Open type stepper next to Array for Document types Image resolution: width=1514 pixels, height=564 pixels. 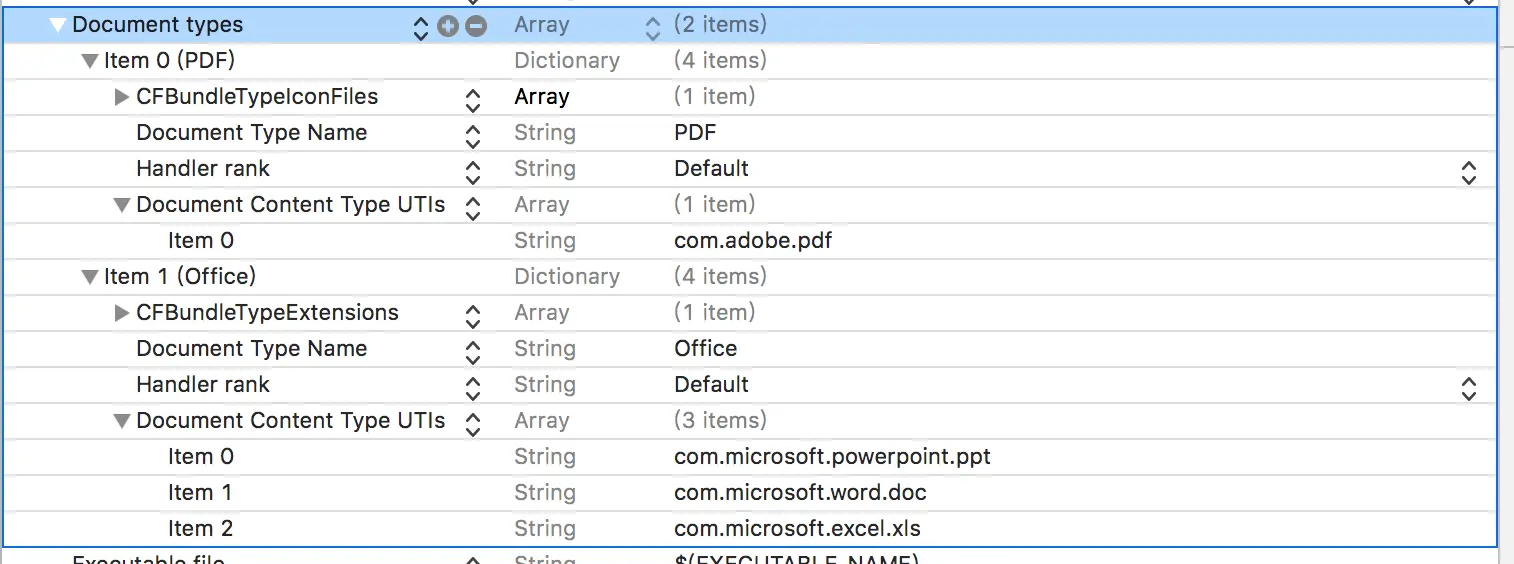pyautogui.click(x=653, y=27)
